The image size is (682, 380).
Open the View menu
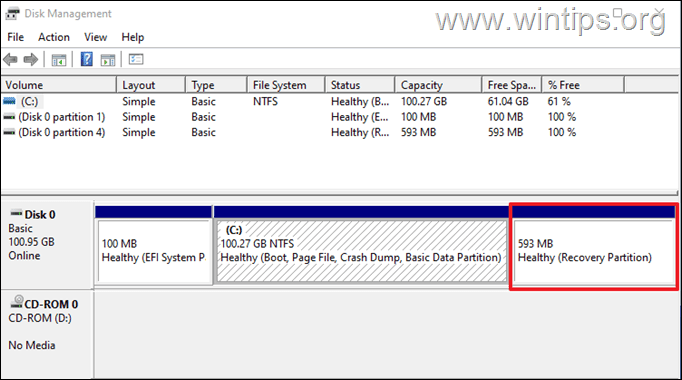click(96, 37)
